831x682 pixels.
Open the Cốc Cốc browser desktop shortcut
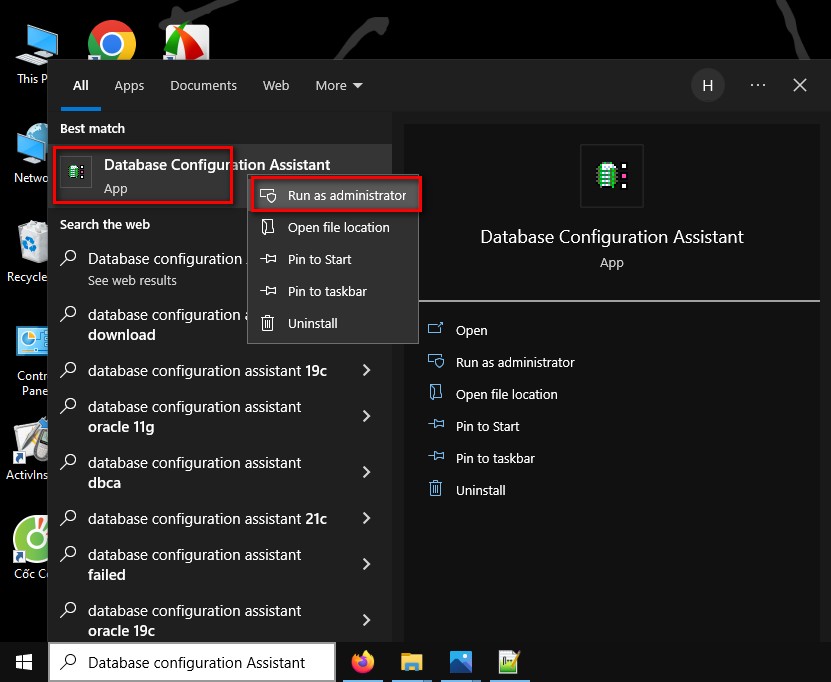[31, 547]
